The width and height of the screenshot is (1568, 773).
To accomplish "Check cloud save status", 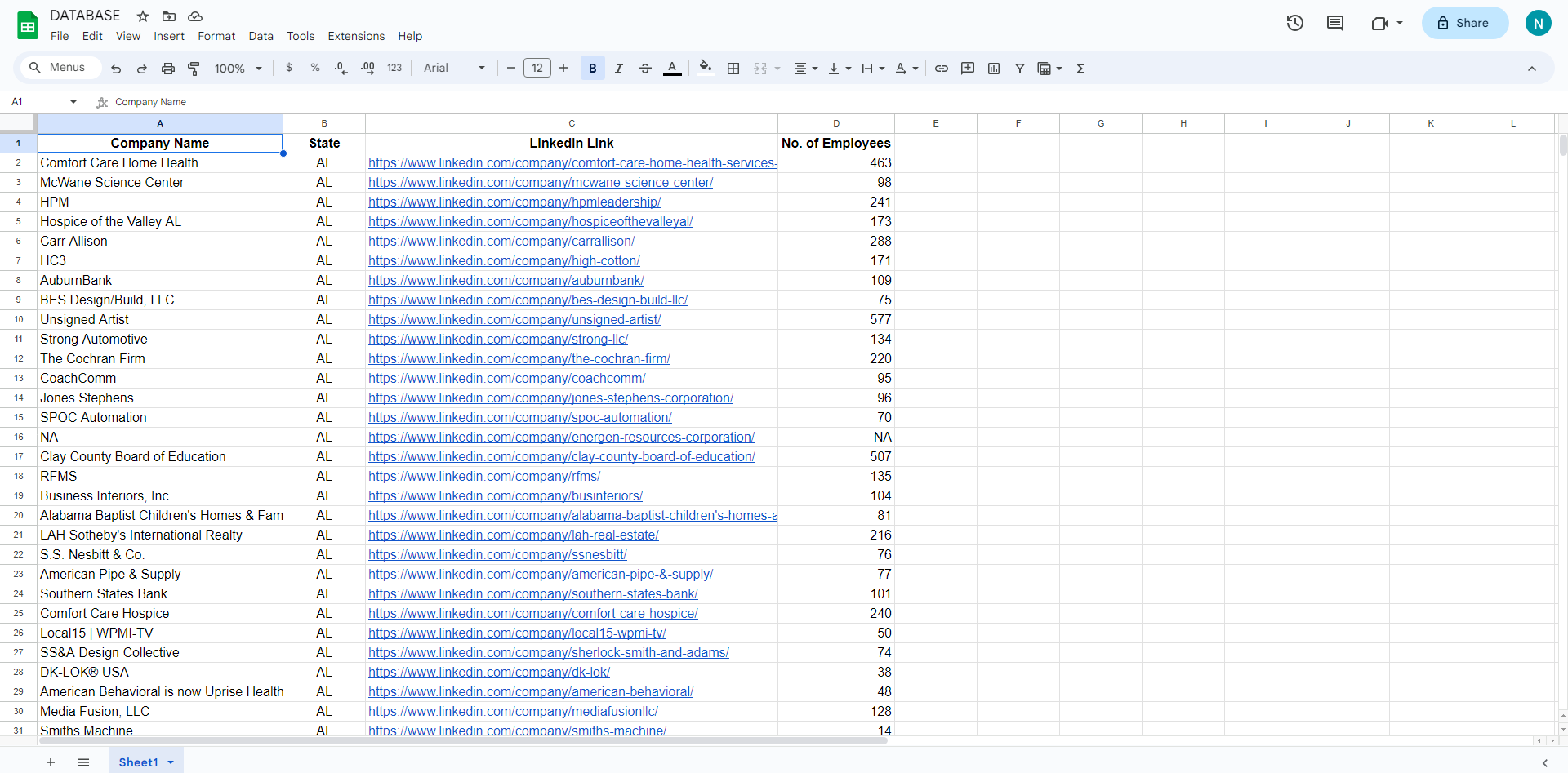I will point(195,16).
